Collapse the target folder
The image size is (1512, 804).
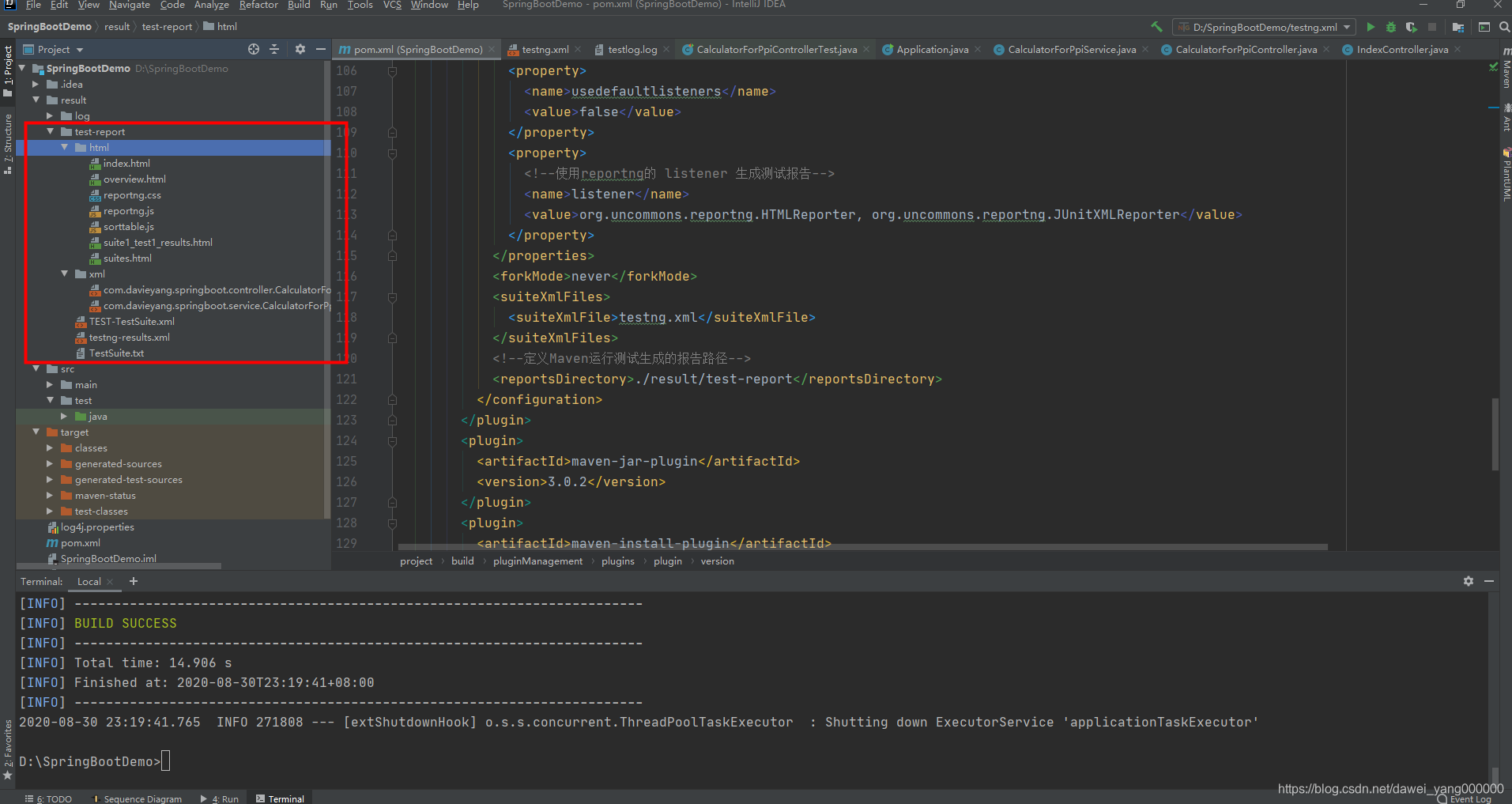[36, 432]
